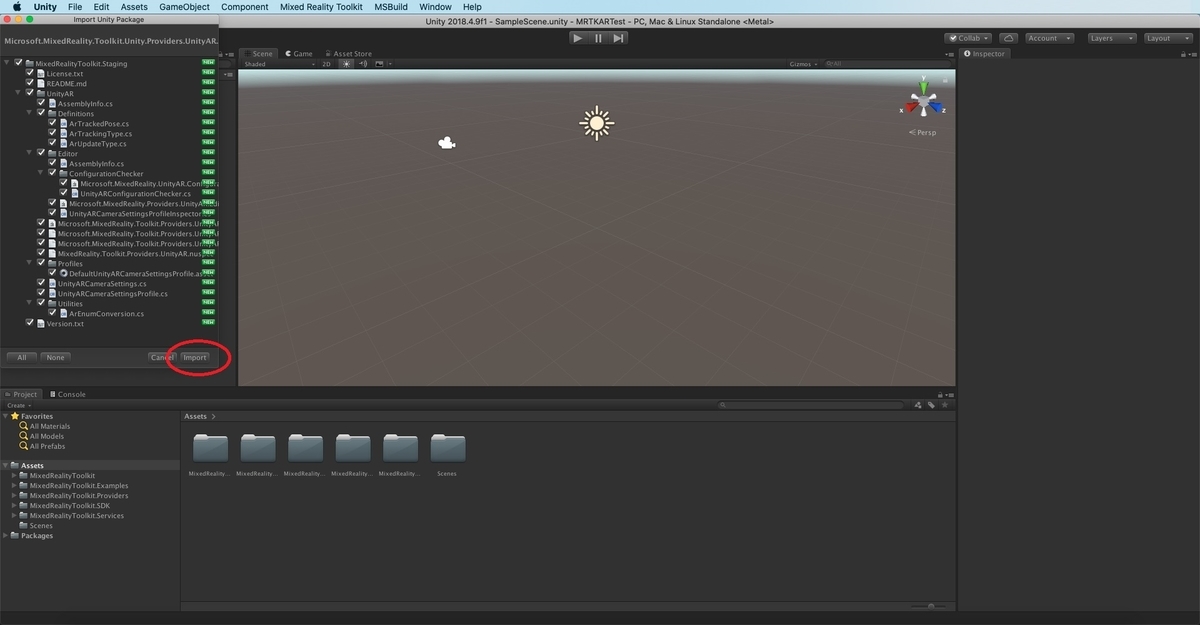Collapse the ConfigurationChecker folder
This screenshot has width=1200, height=625.
(41, 173)
